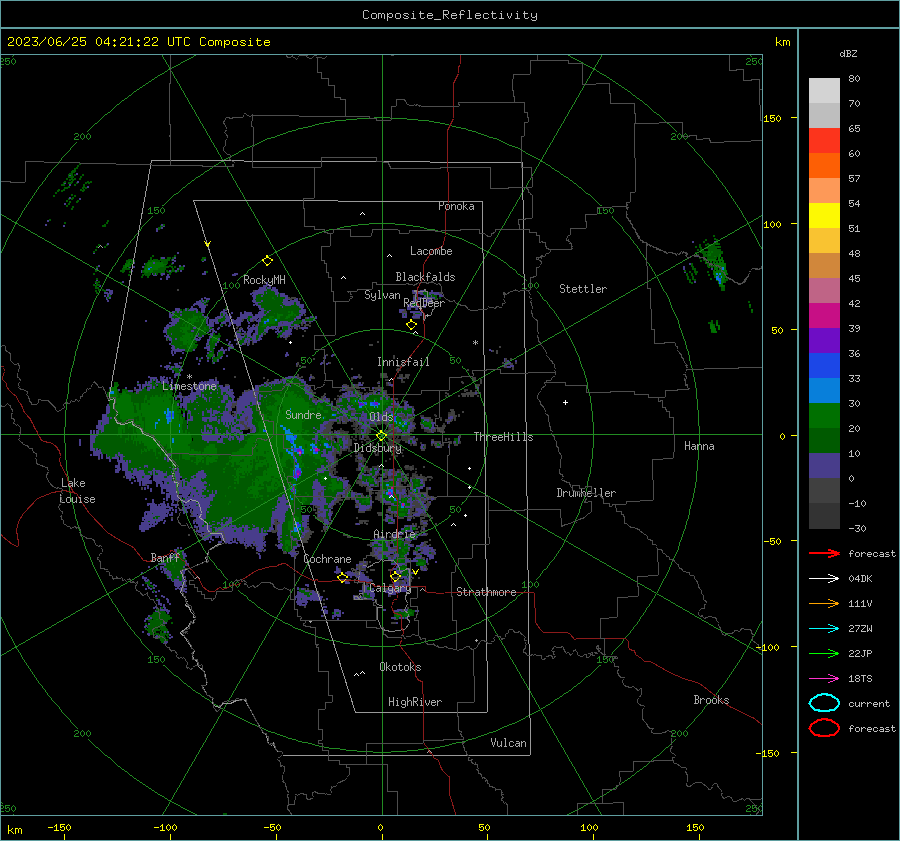
Task: Click the yellow diamond marker near RockyMH
Action: pyautogui.click(x=267, y=261)
